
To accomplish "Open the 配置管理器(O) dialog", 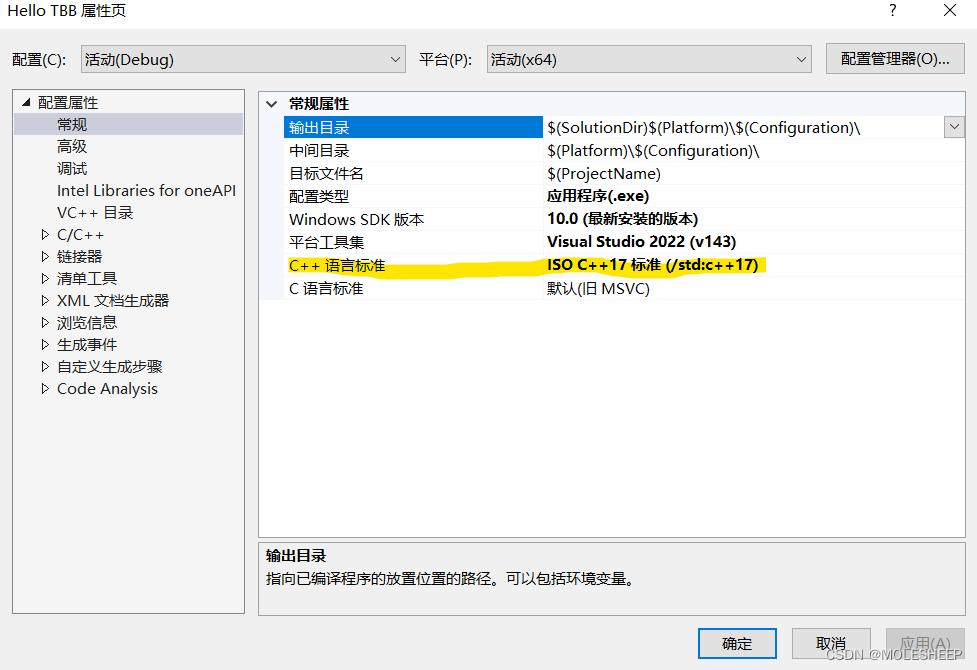I will click(894, 59).
